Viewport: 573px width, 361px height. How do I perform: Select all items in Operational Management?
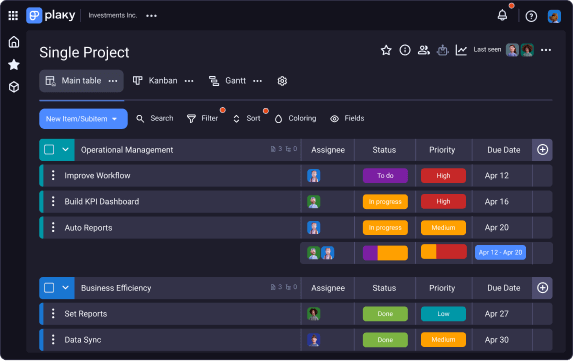click(49, 149)
